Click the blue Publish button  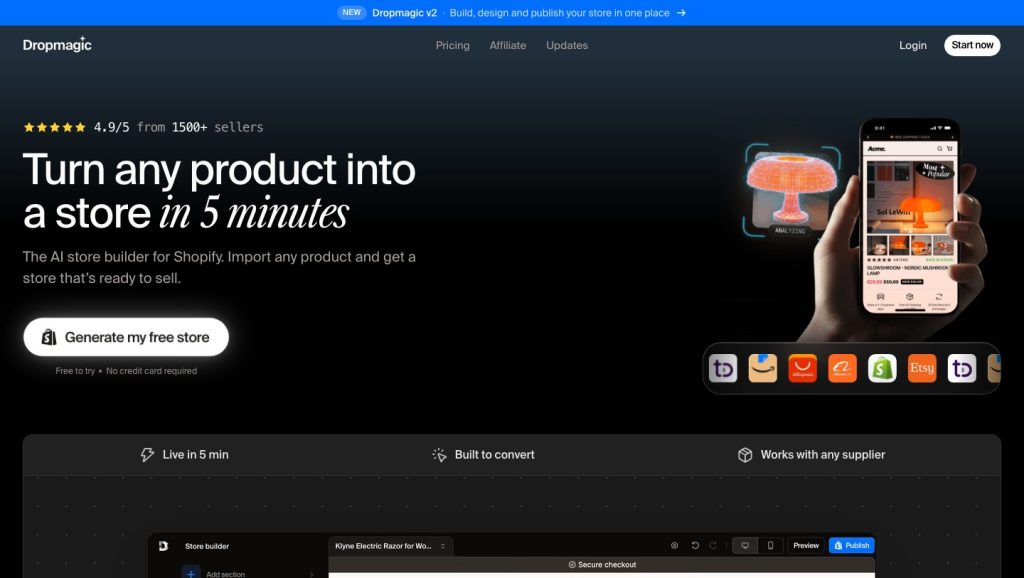(x=852, y=545)
